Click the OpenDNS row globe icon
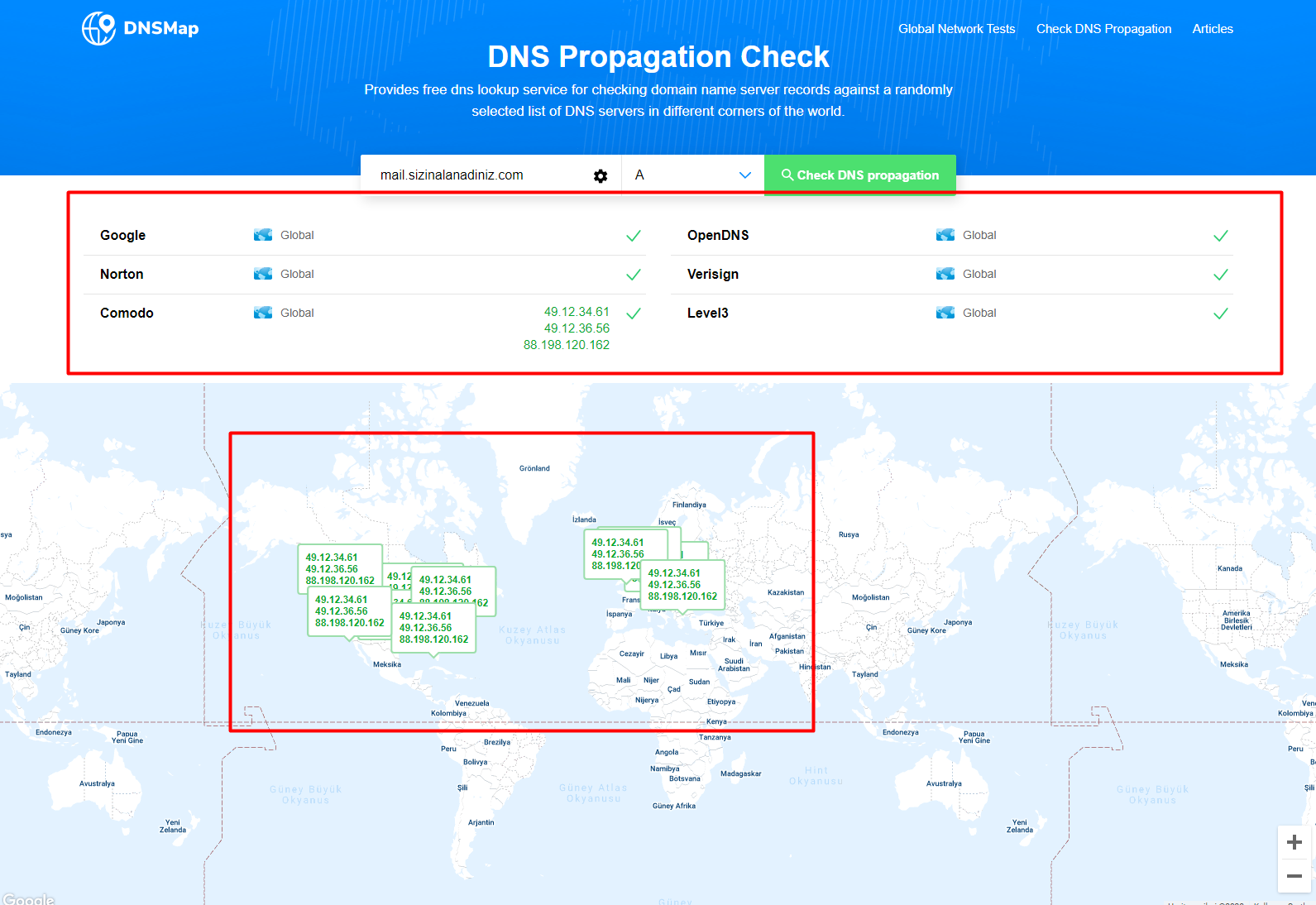This screenshot has width=1316, height=905. (945, 235)
